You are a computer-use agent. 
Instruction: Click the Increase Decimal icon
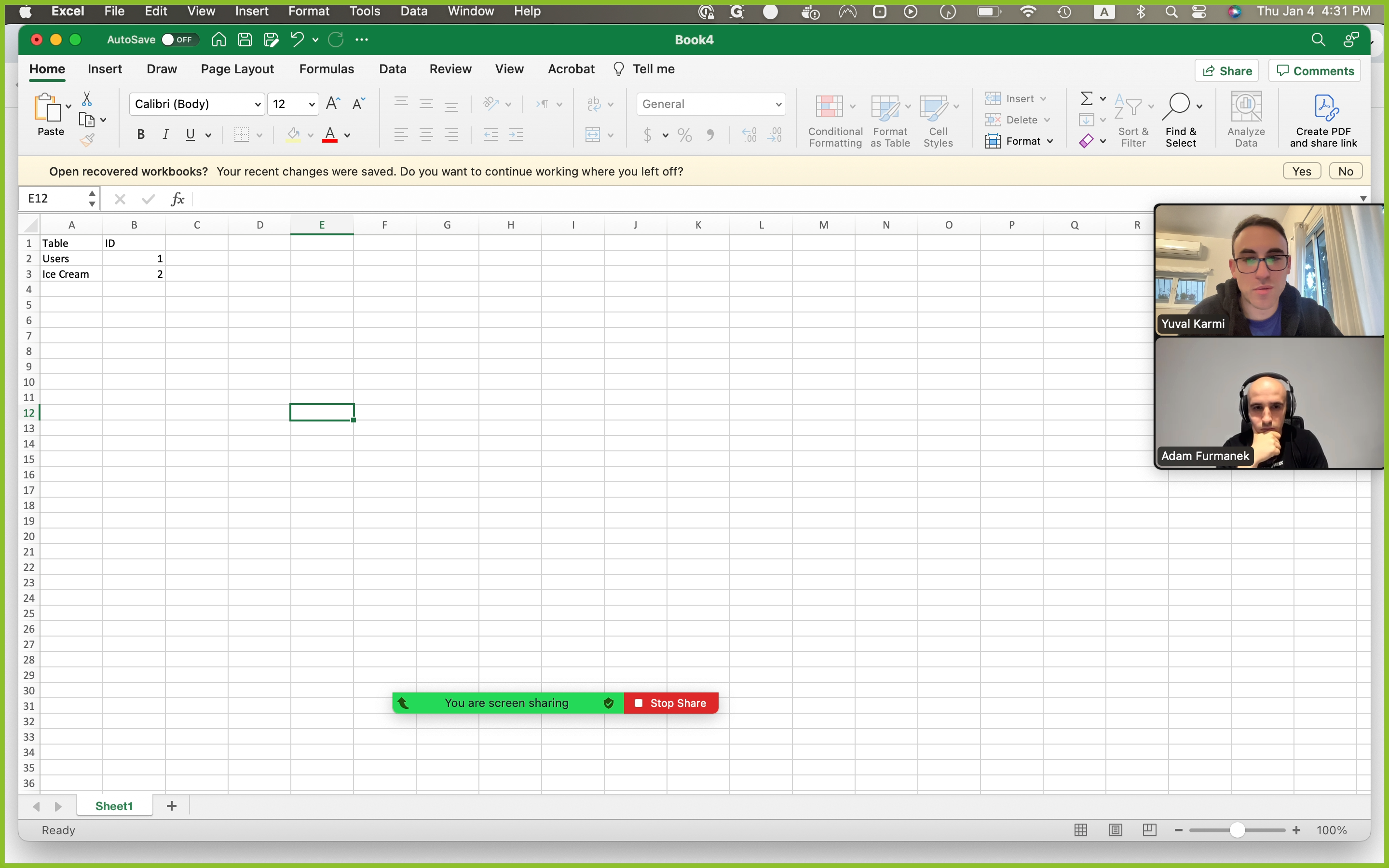click(x=749, y=136)
